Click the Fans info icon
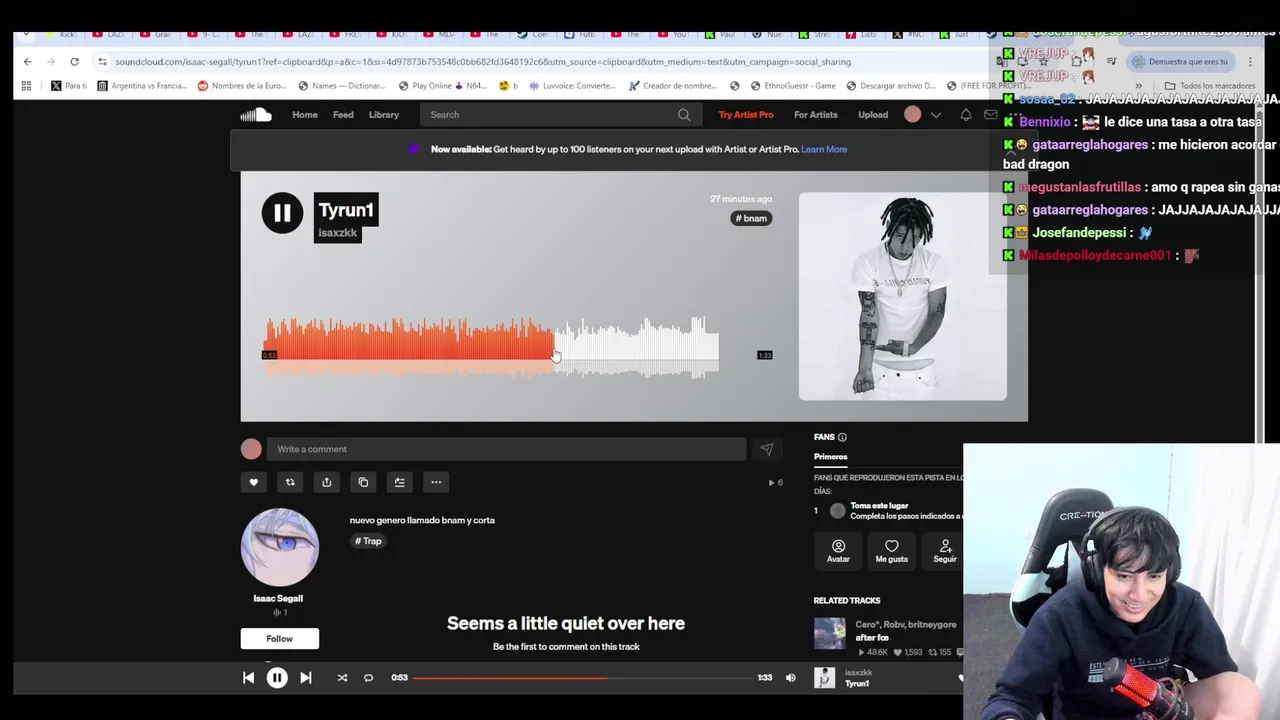 point(842,437)
